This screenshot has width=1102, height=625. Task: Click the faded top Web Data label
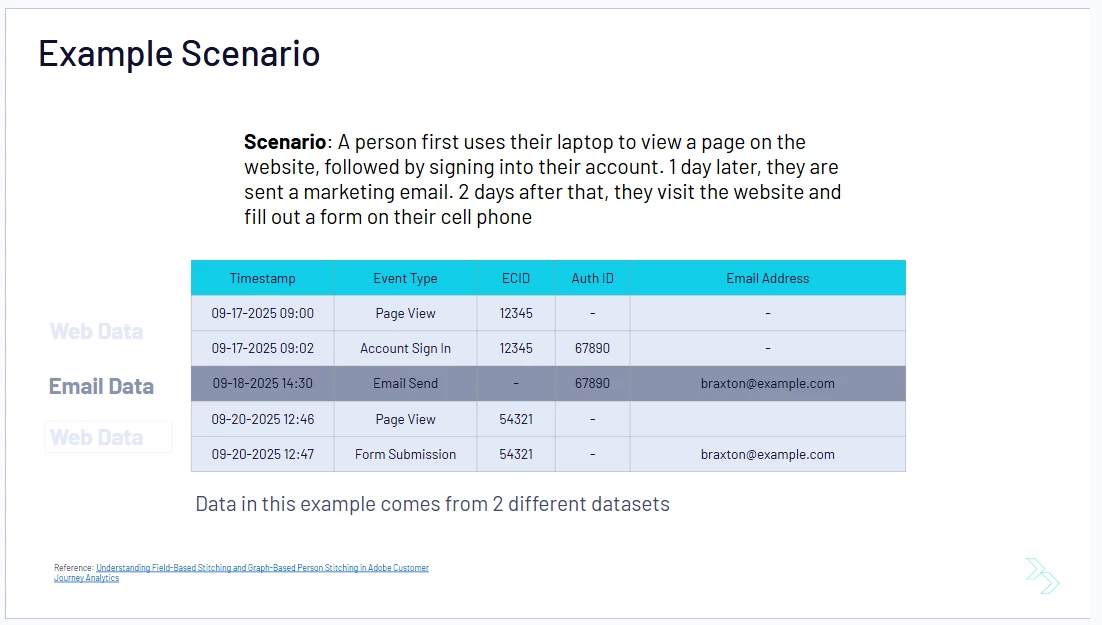[96, 331]
